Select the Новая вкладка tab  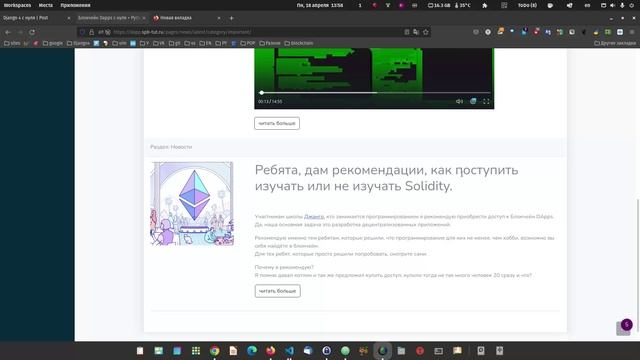click(x=186, y=18)
